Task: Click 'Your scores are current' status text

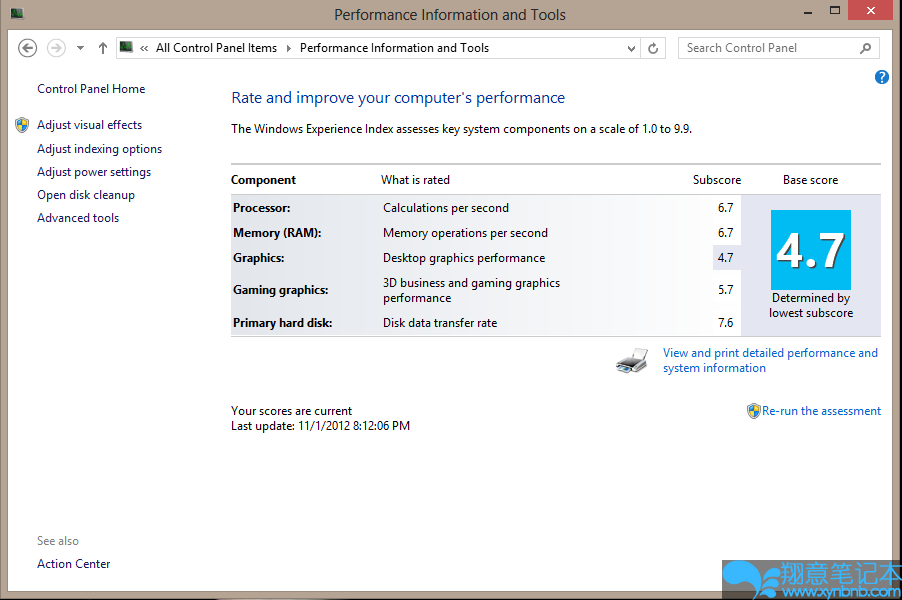Action: click(x=291, y=411)
